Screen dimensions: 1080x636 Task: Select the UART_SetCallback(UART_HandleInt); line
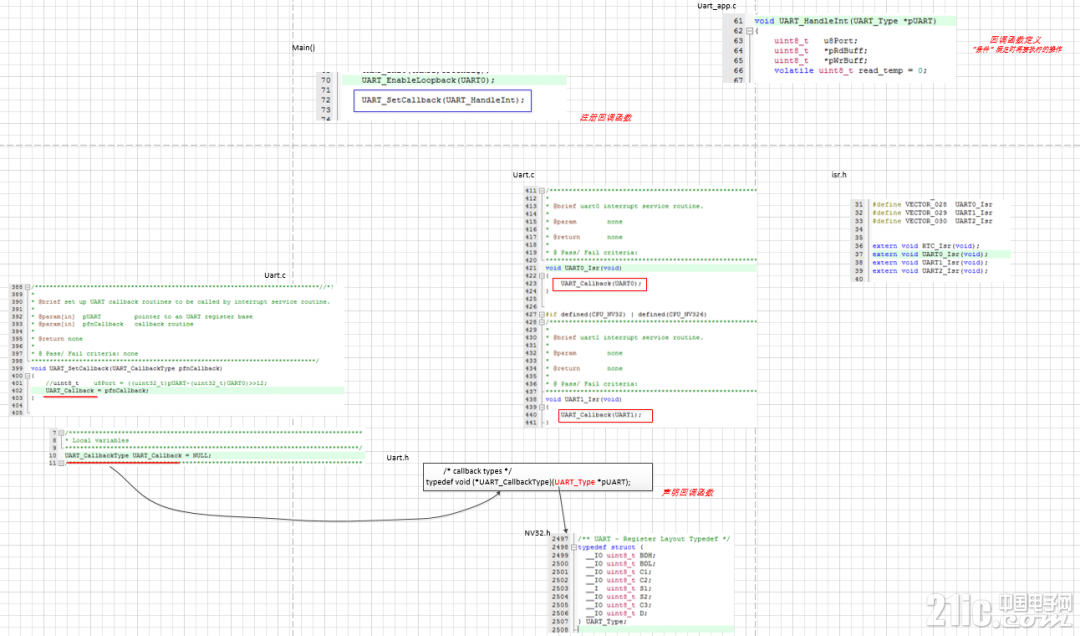(442, 100)
